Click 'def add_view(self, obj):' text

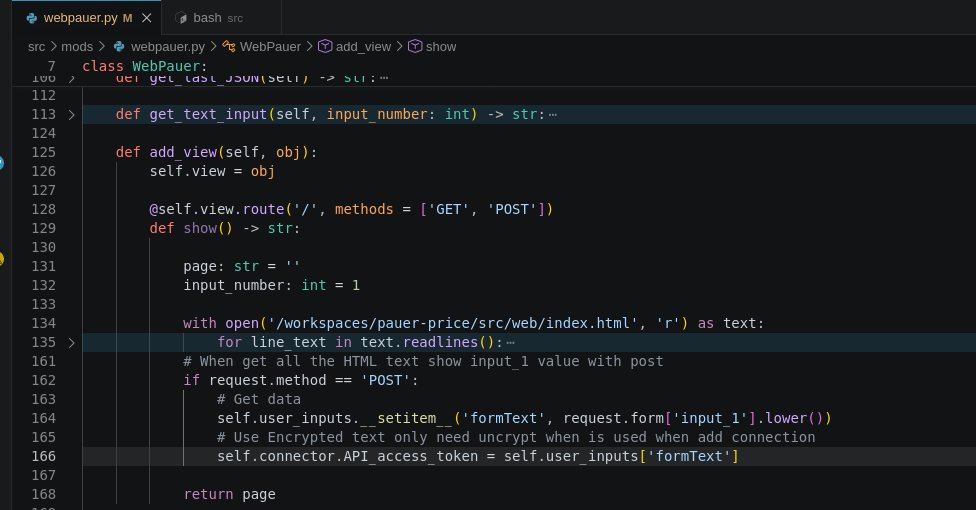[x=216, y=153]
